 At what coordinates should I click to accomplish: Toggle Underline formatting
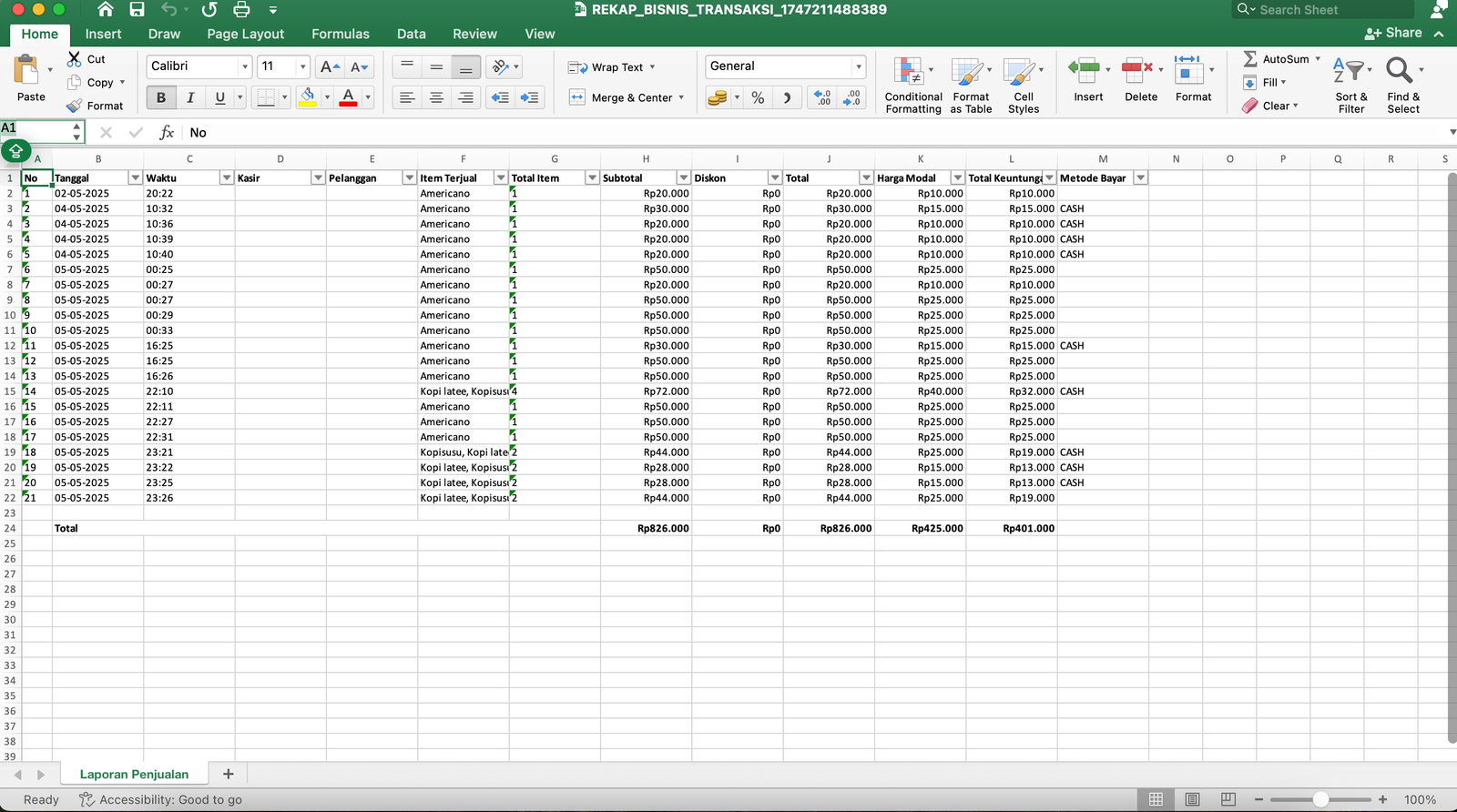coord(219,97)
